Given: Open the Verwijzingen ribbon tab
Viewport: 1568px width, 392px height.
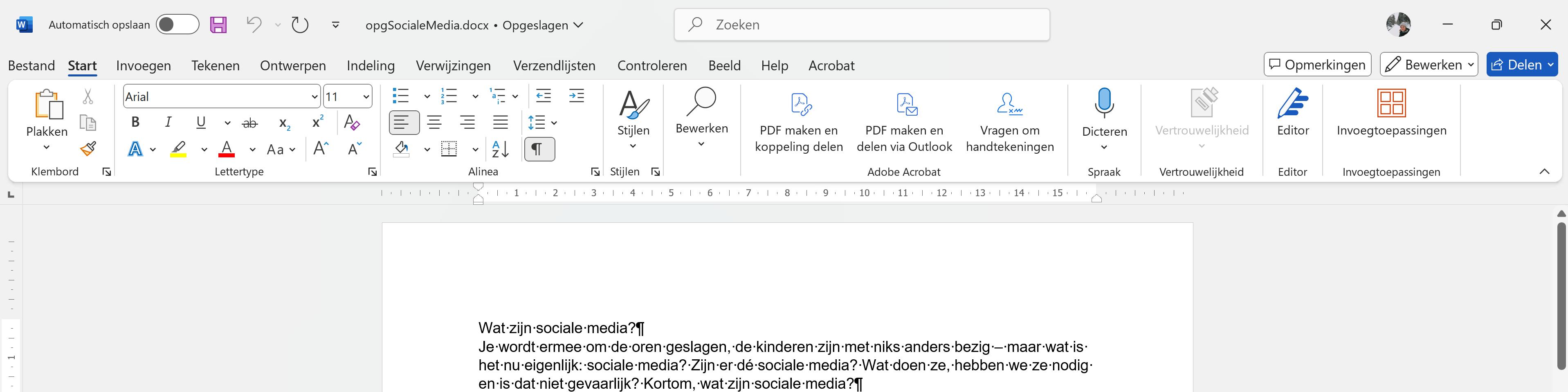Looking at the screenshot, I should (x=453, y=66).
